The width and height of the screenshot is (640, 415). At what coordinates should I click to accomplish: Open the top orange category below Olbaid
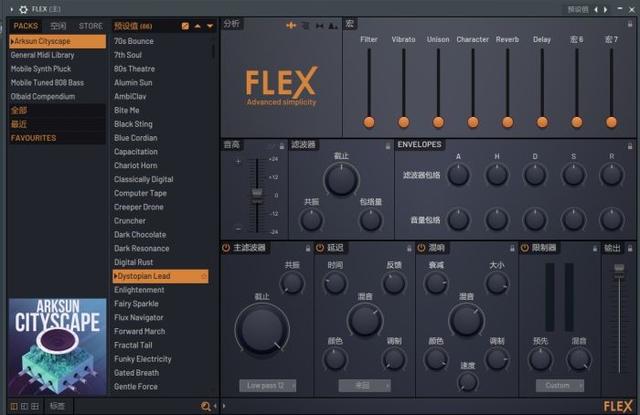click(x=57, y=110)
